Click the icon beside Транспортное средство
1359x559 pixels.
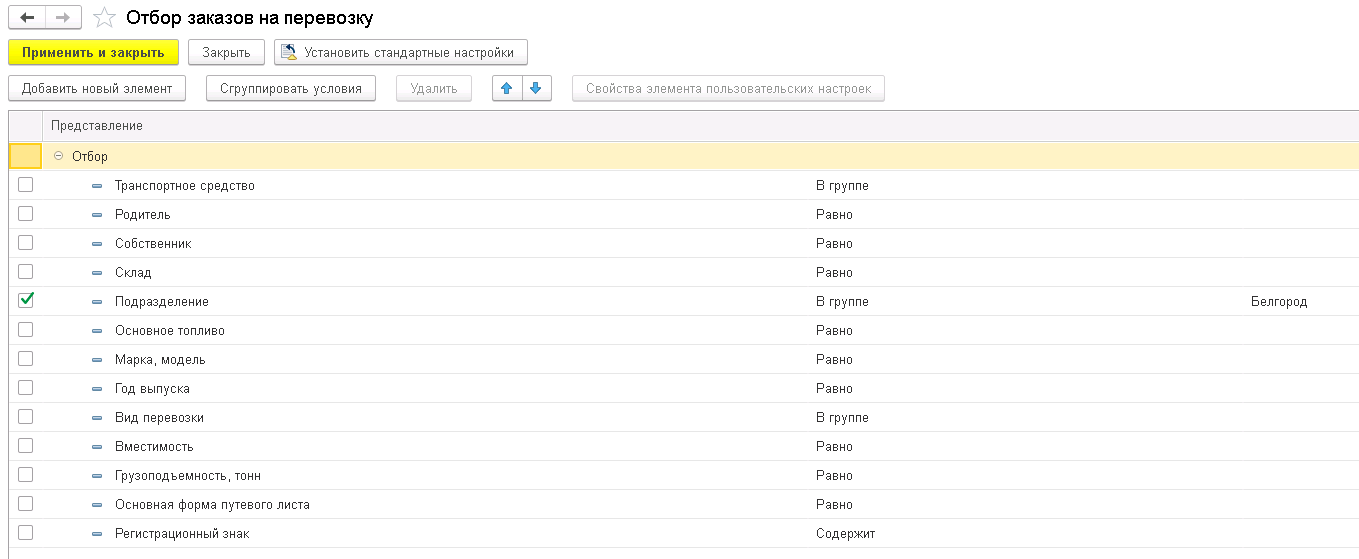tap(97, 186)
